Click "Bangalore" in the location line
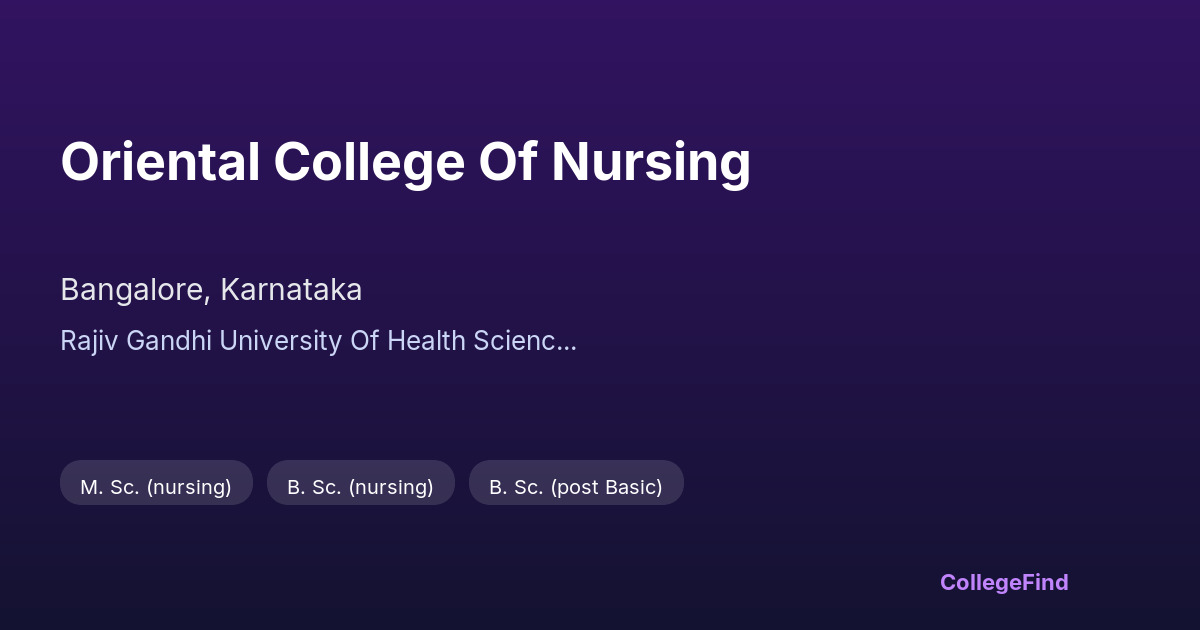1200x630 pixels. click(x=134, y=290)
